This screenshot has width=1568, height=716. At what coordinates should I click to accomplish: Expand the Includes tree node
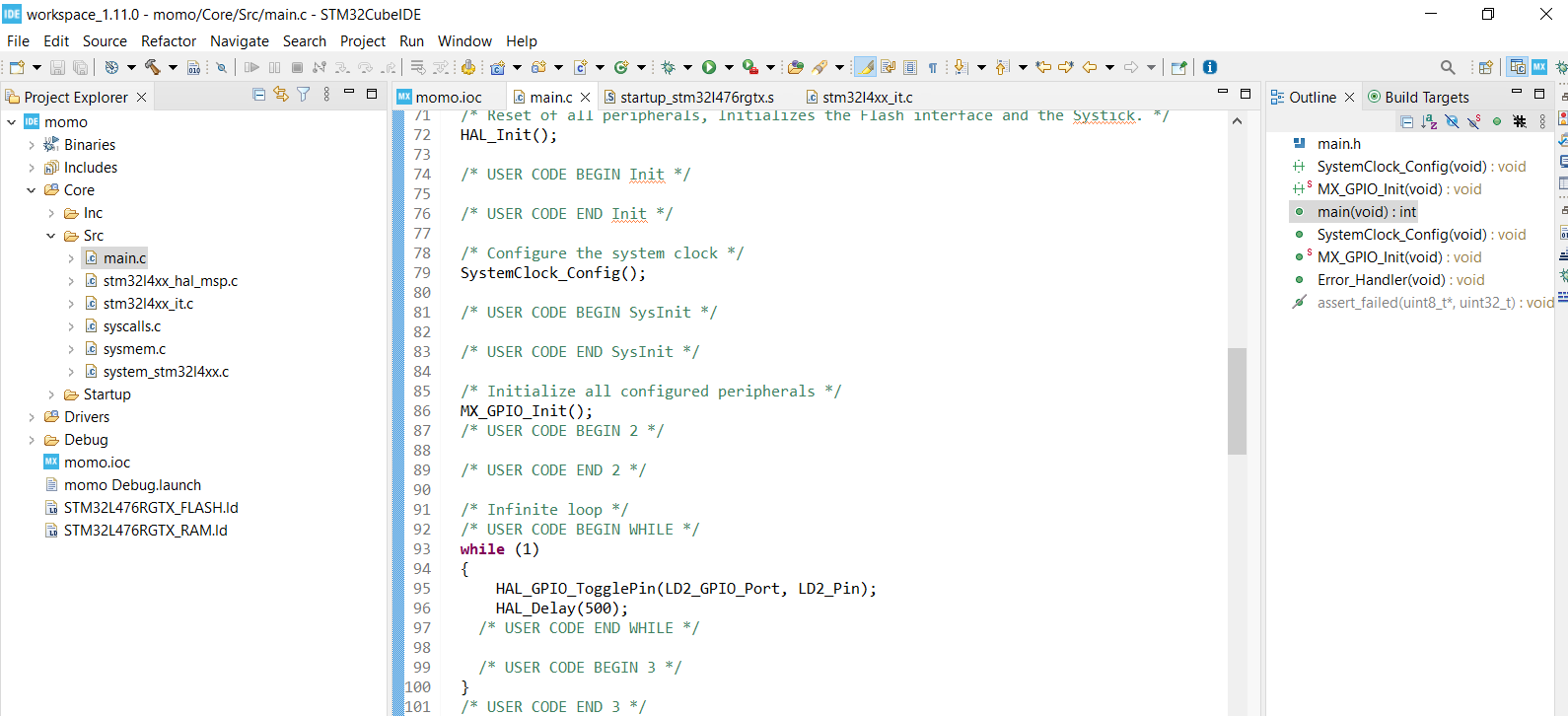pyautogui.click(x=32, y=168)
